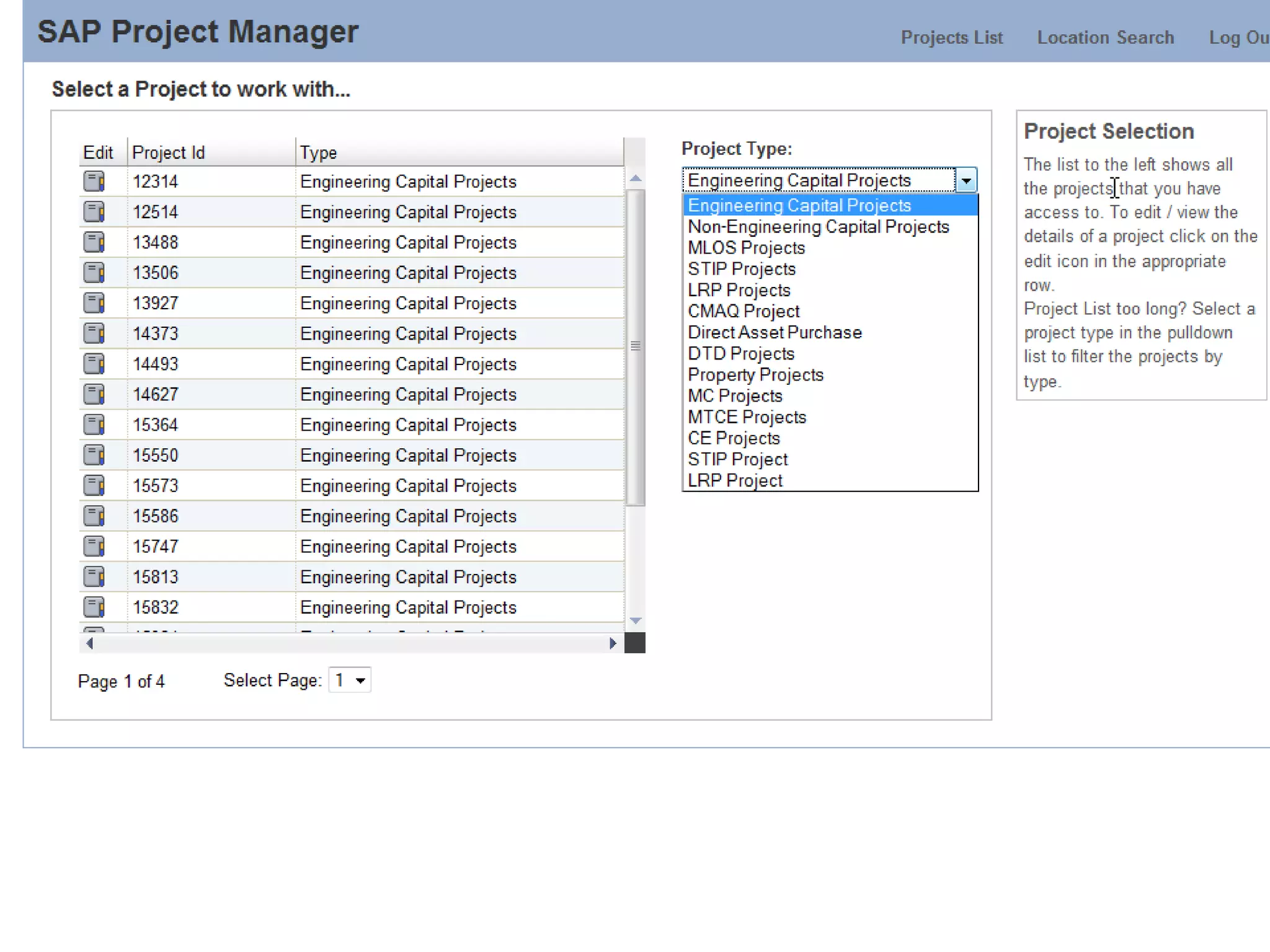The height and width of the screenshot is (952, 1270).
Task: Click edit icon for project 14493
Action: click(x=94, y=364)
